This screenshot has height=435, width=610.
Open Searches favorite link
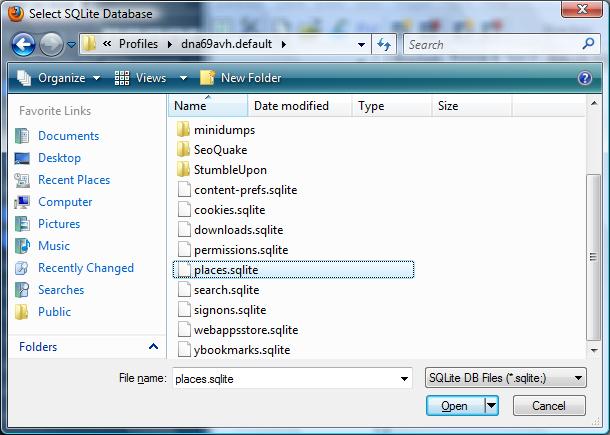click(61, 290)
